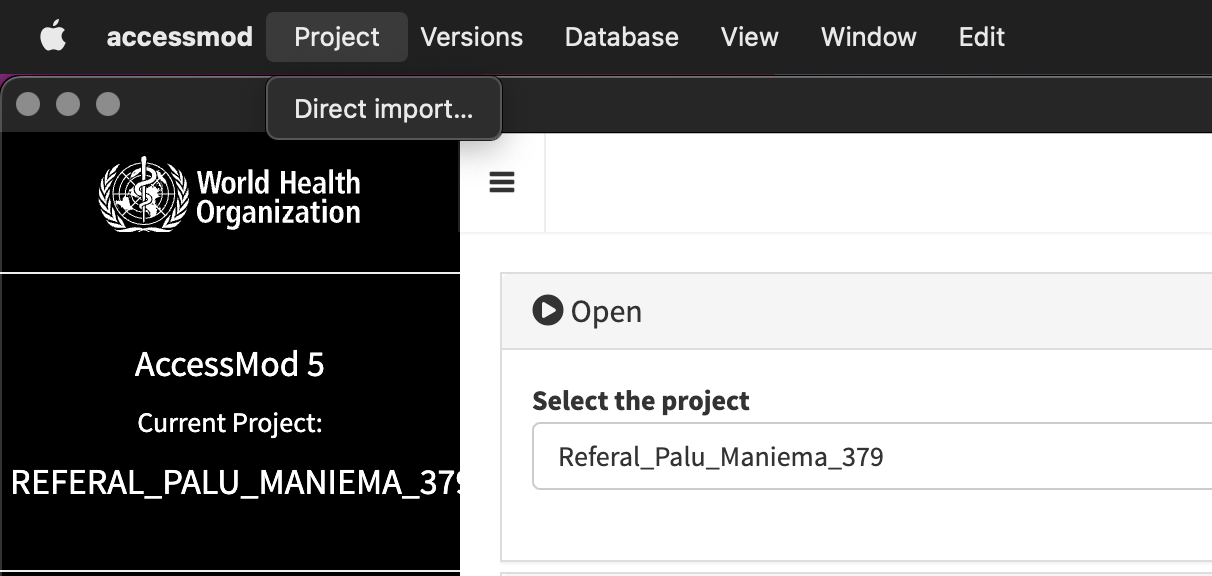Click the Select the project field label
The height and width of the screenshot is (576, 1212).
(x=639, y=400)
